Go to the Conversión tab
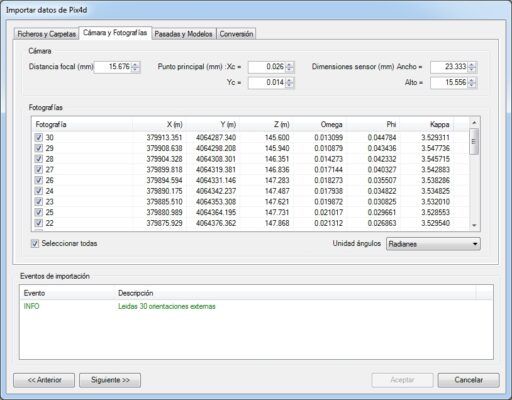 coord(236,34)
